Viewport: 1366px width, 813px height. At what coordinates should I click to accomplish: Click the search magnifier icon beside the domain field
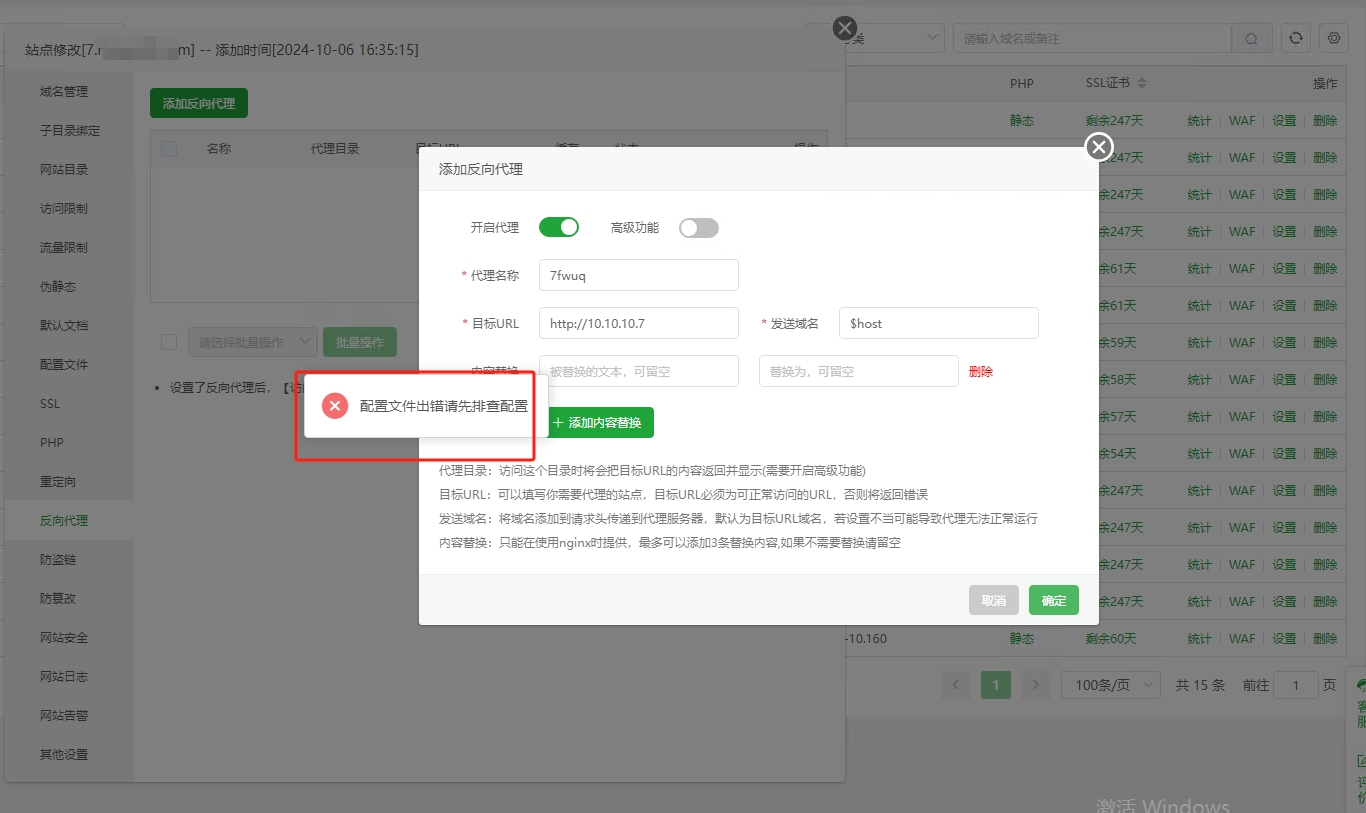(1251, 38)
